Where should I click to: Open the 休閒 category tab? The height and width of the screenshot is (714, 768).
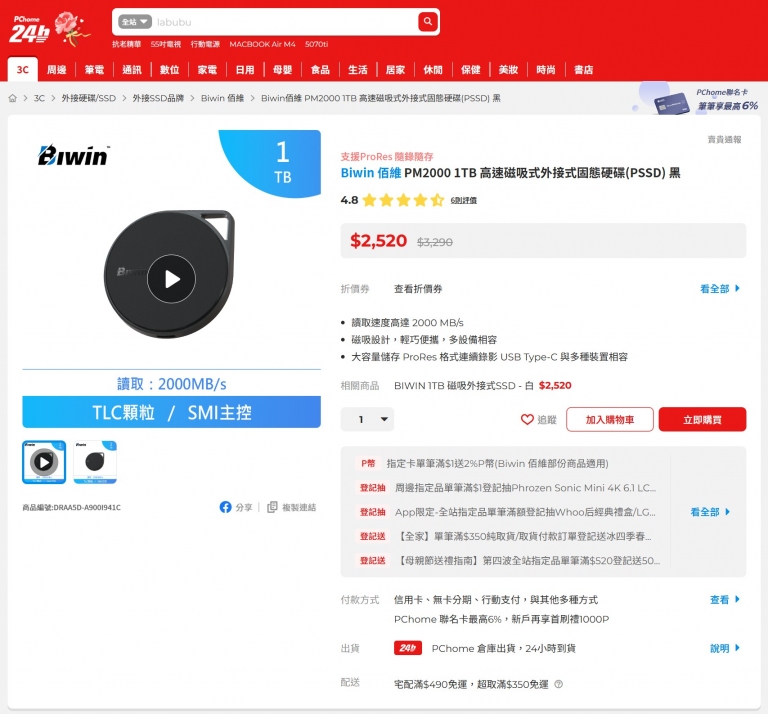coord(433,70)
